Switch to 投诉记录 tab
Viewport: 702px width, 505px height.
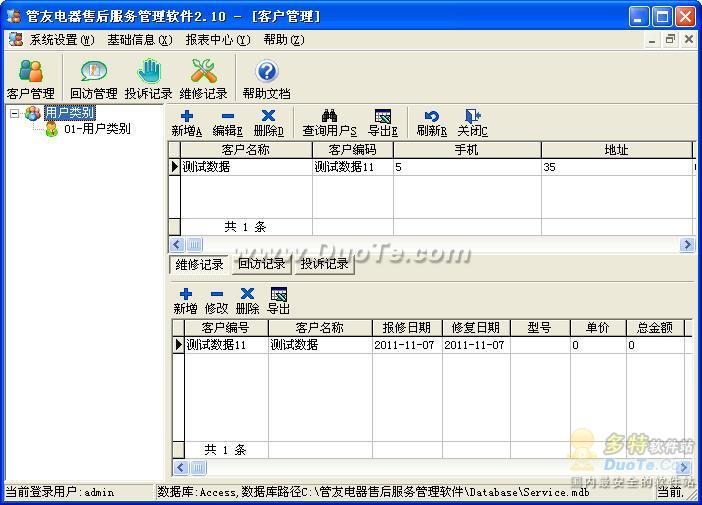[x=324, y=264]
